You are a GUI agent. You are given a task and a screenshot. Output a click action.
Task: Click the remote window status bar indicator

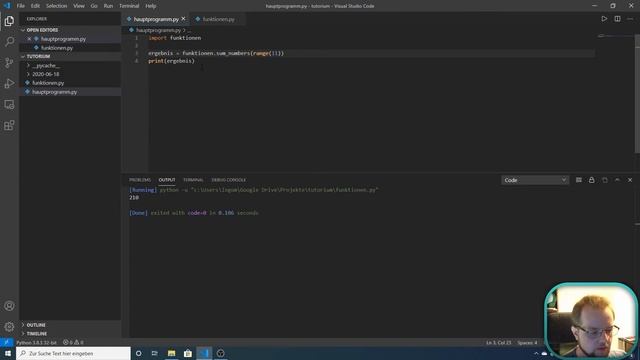click(x=7, y=342)
